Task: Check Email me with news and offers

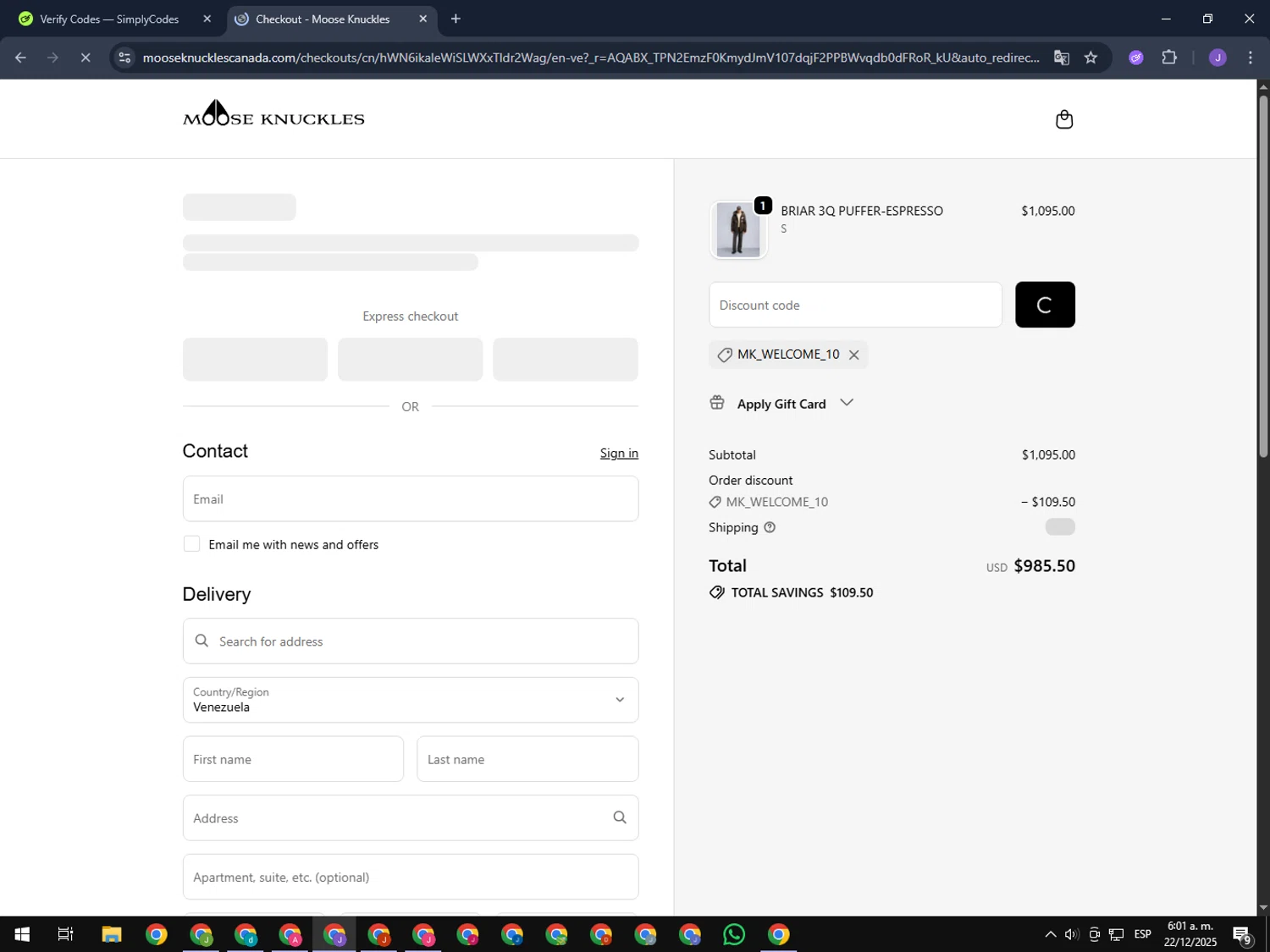Action: [192, 544]
